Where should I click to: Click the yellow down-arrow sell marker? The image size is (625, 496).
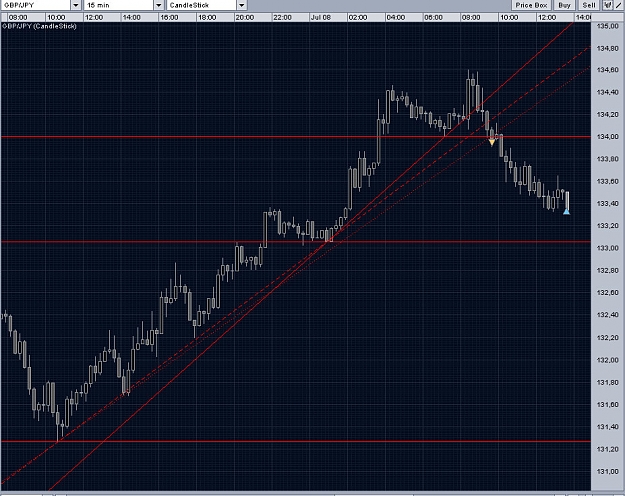coord(492,142)
